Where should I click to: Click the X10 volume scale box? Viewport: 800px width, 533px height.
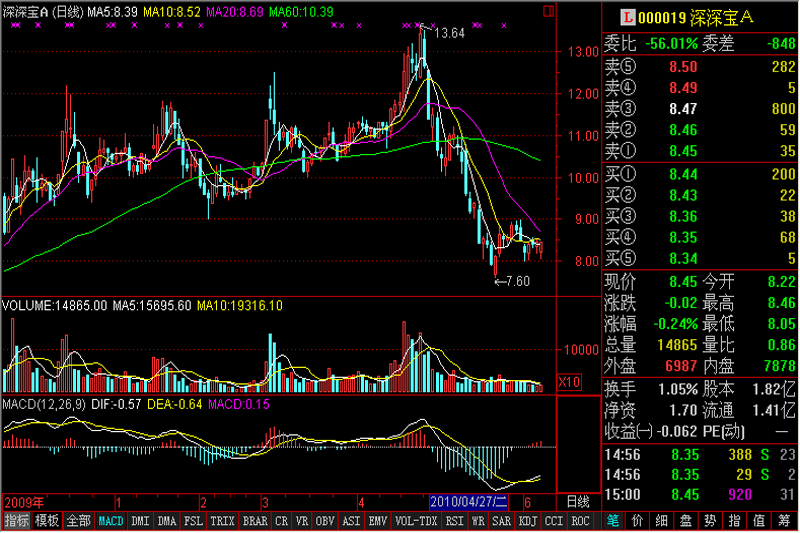[x=569, y=382]
